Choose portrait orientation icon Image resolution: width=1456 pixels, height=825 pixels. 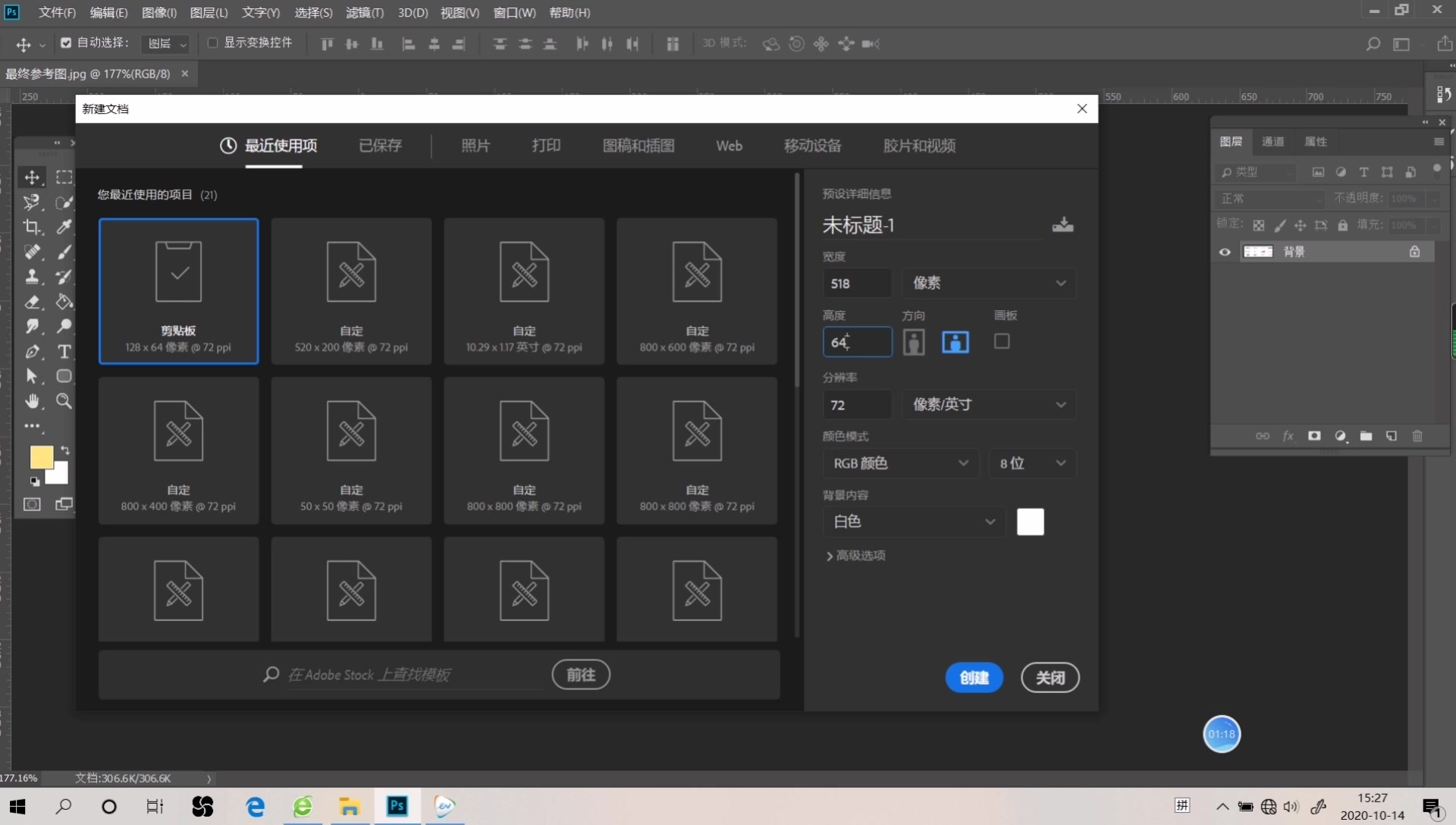[914, 342]
